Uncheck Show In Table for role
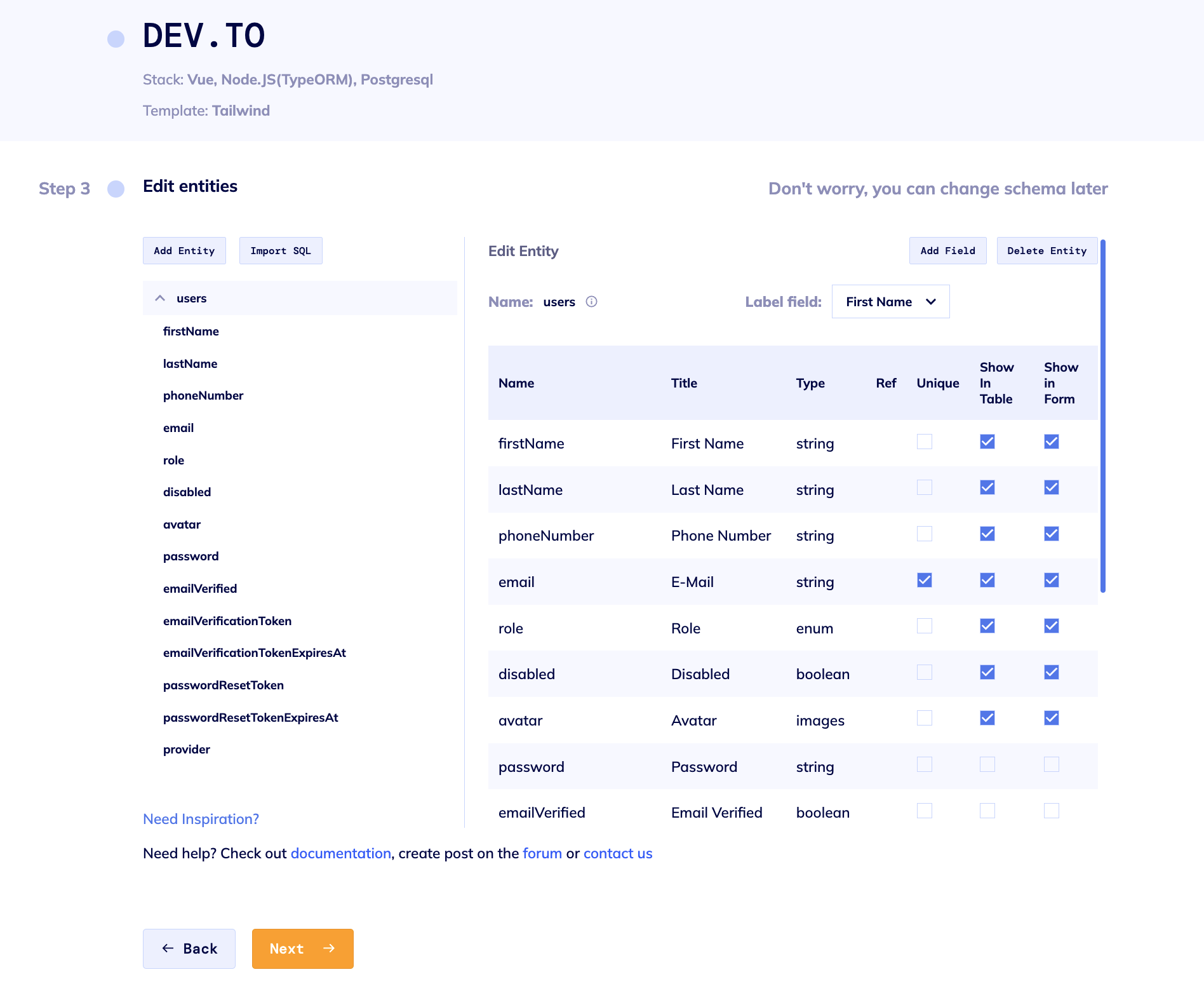This screenshot has height=986, width=1204. click(x=987, y=626)
